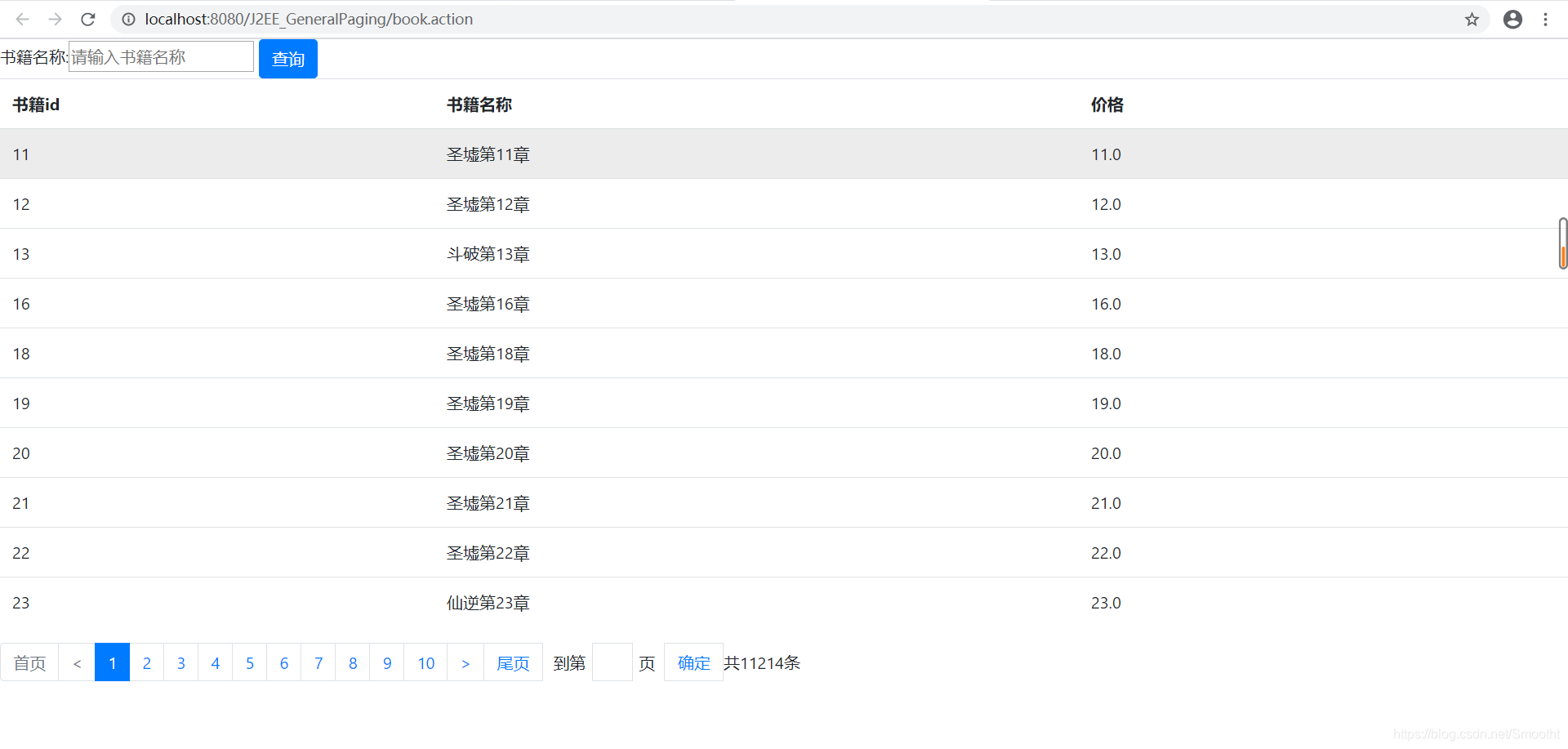Viewport: 1568px width, 749px height.
Task: Jump to 尾页 last page
Action: 513,662
